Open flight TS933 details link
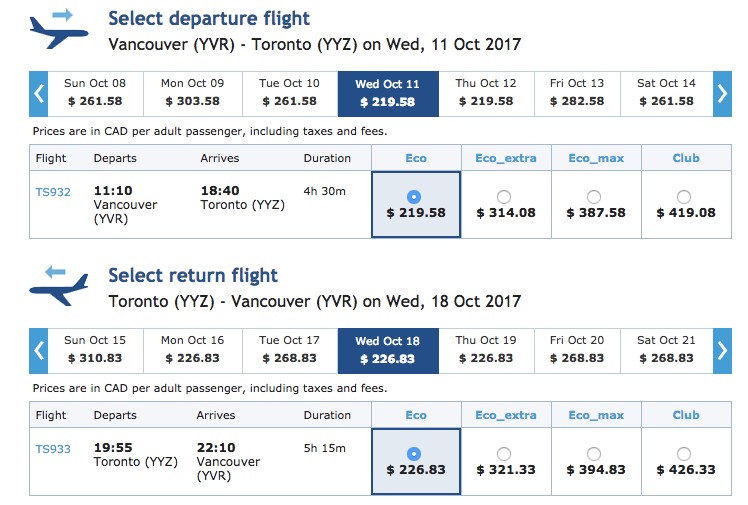Image resolution: width=748 pixels, height=505 pixels. 53,449
